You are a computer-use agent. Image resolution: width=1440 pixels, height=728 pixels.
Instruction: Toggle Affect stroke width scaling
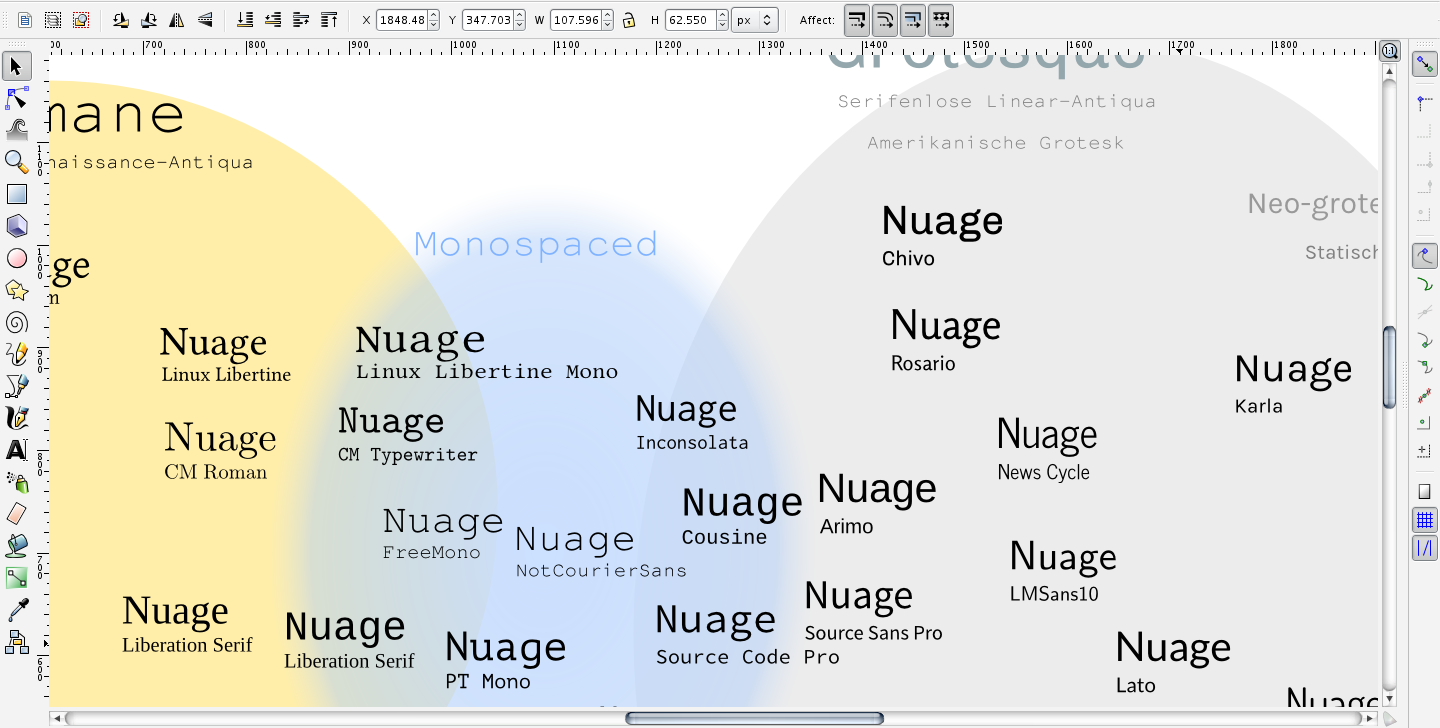857,20
